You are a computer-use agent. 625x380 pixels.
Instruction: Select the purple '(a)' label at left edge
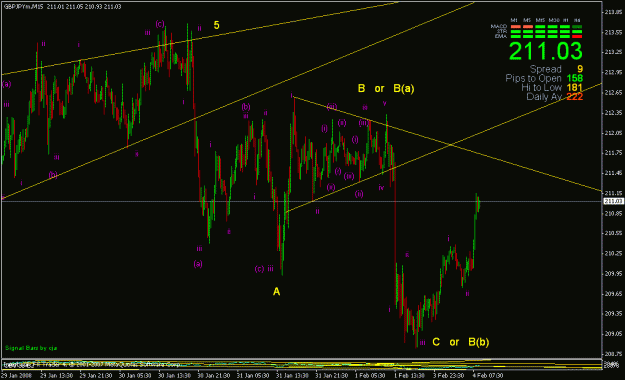click(6, 84)
